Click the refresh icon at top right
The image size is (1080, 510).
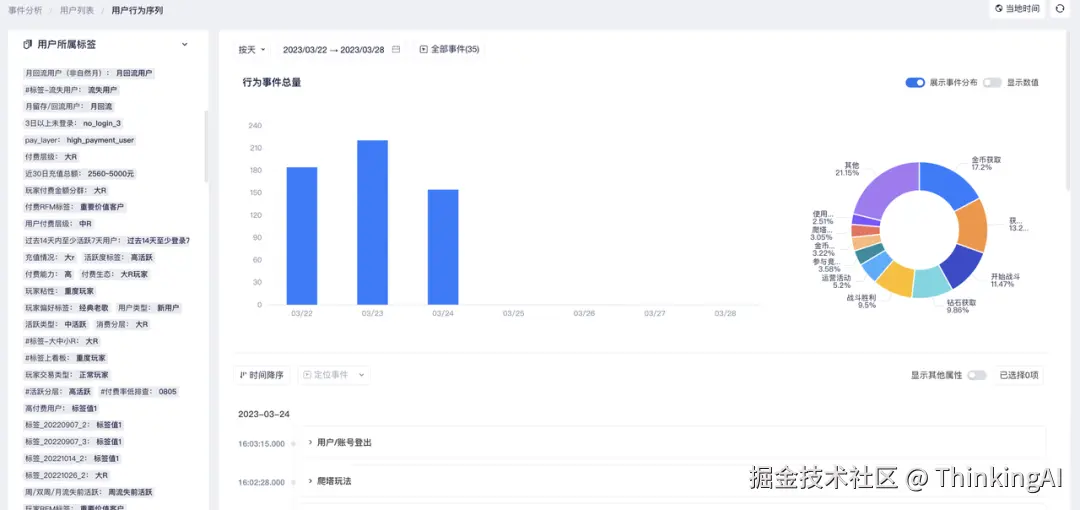click(x=1061, y=9)
